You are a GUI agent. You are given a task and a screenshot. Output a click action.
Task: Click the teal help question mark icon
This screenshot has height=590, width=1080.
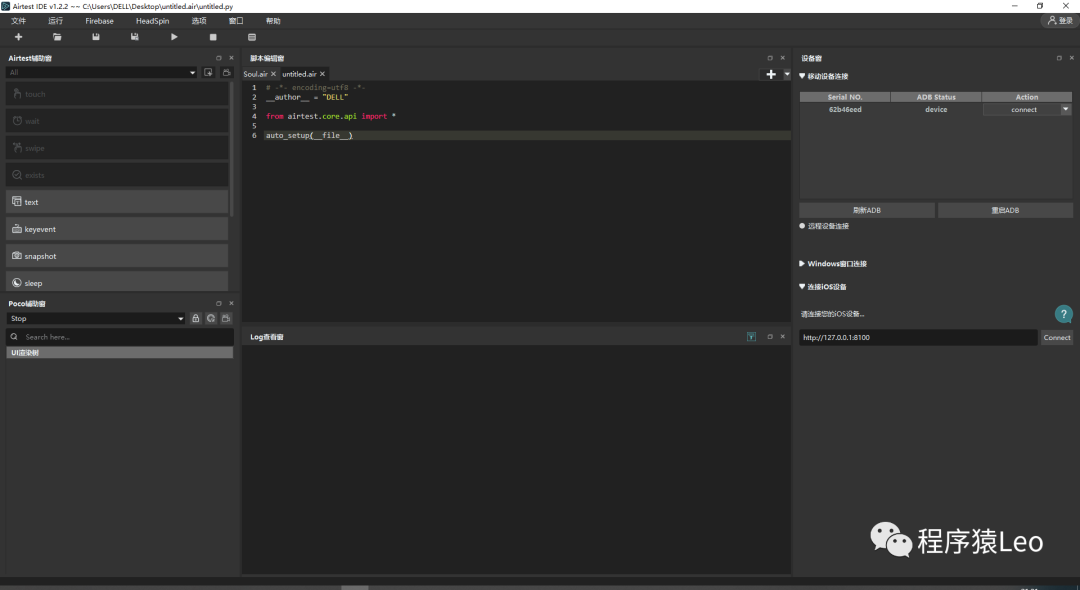pyautogui.click(x=1064, y=314)
